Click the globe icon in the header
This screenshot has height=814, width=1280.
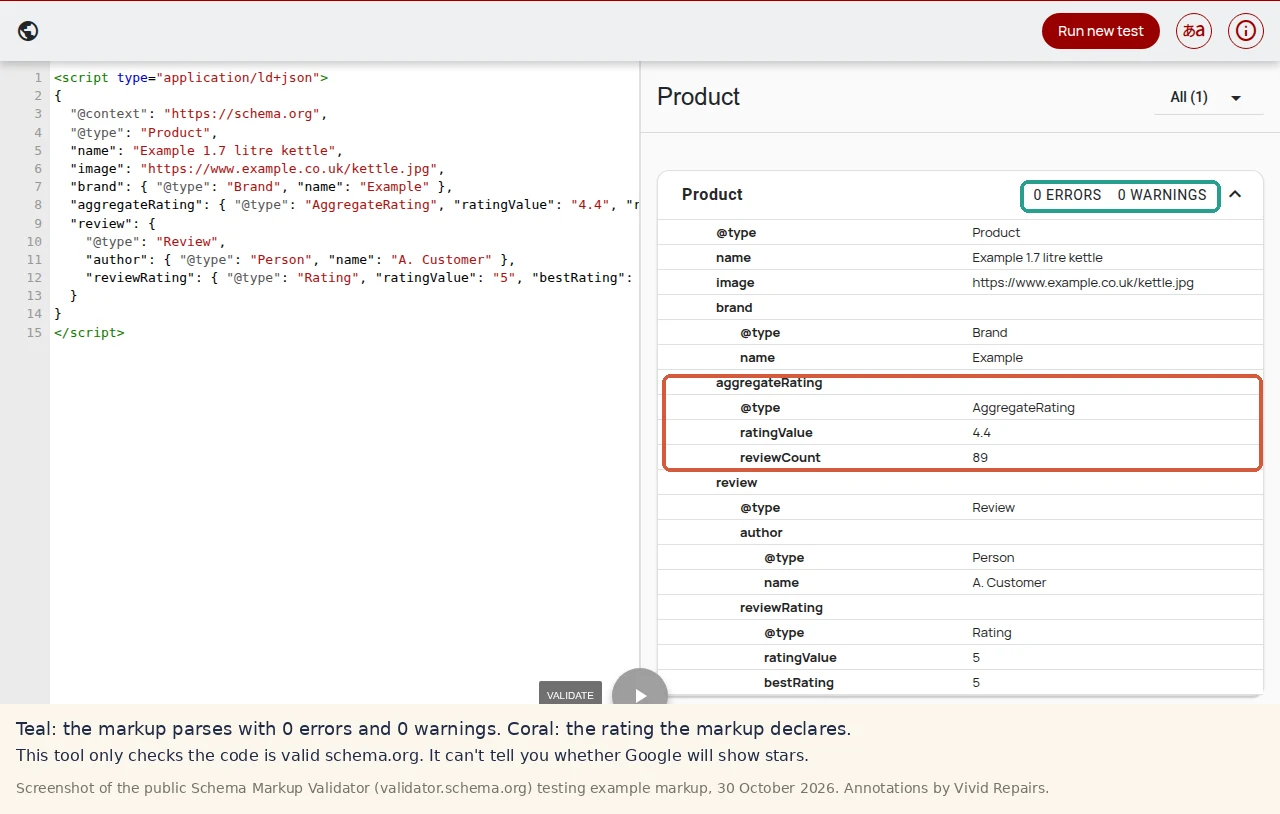coord(28,31)
